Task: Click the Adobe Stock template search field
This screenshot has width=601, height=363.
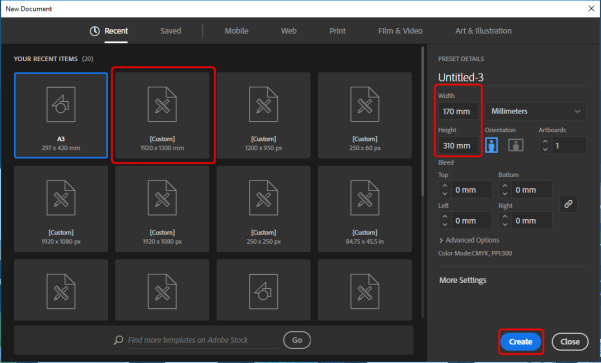Action: pos(203,340)
